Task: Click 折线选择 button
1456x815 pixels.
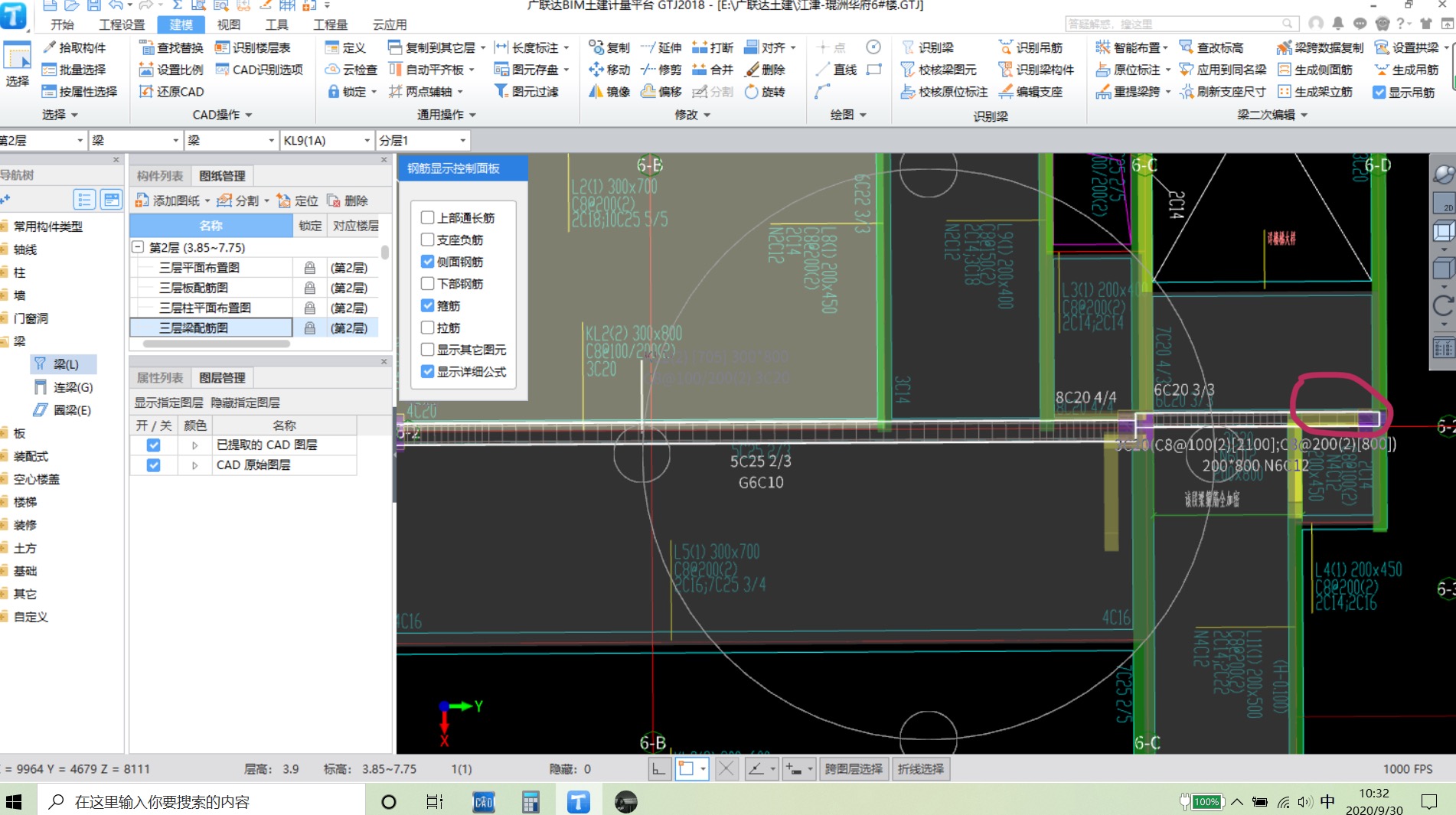Action: [920, 769]
